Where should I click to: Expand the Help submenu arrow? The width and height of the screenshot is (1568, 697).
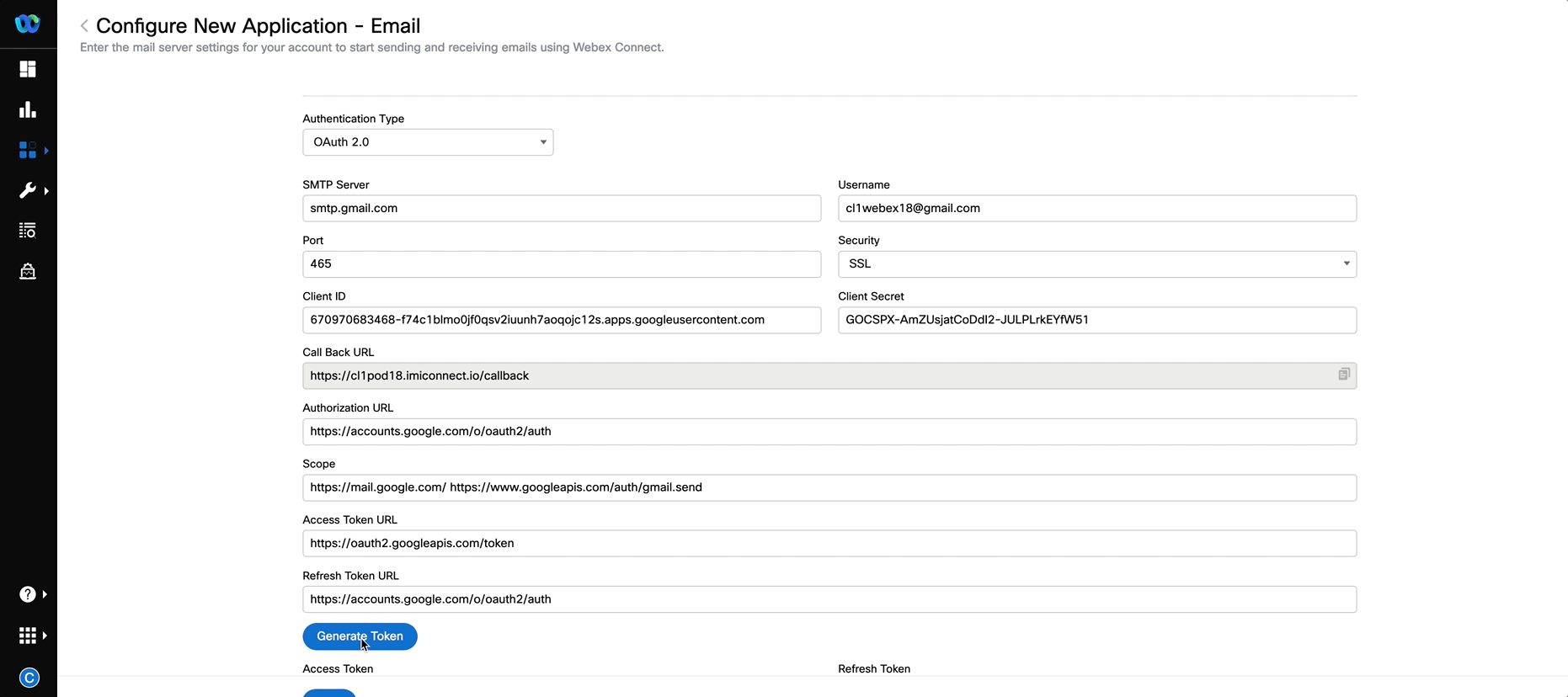45,594
